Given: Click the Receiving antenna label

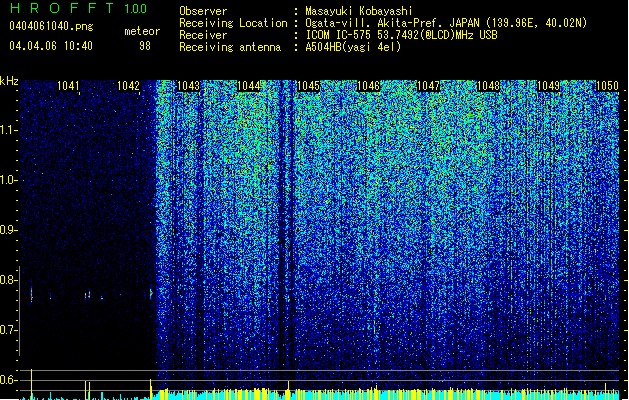Looking at the screenshot, I should tap(230, 47).
